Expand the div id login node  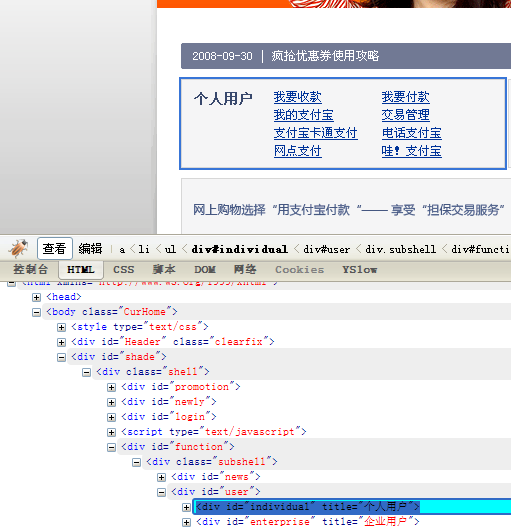[x=111, y=417]
